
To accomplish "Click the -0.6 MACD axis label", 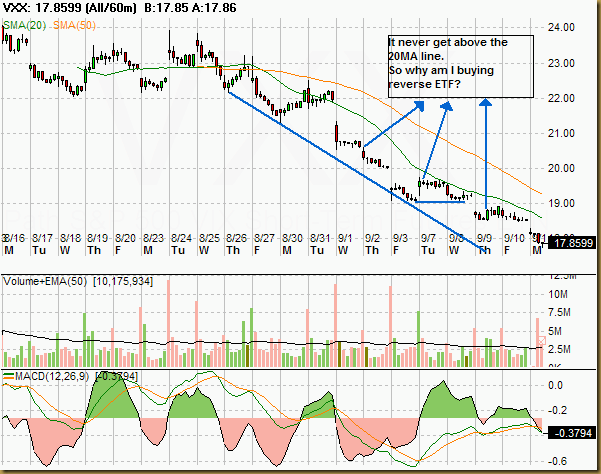I will coord(557,461).
